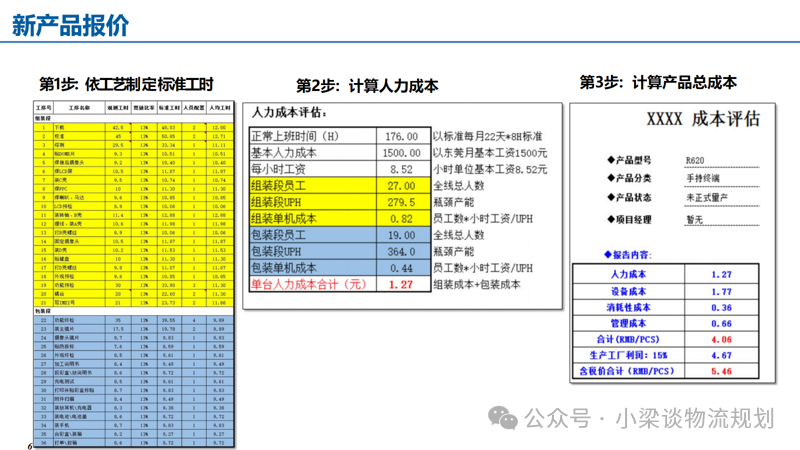The width and height of the screenshot is (800, 450).
Task: Select the 第2步 计算人力成本 heading
Action: [367, 86]
